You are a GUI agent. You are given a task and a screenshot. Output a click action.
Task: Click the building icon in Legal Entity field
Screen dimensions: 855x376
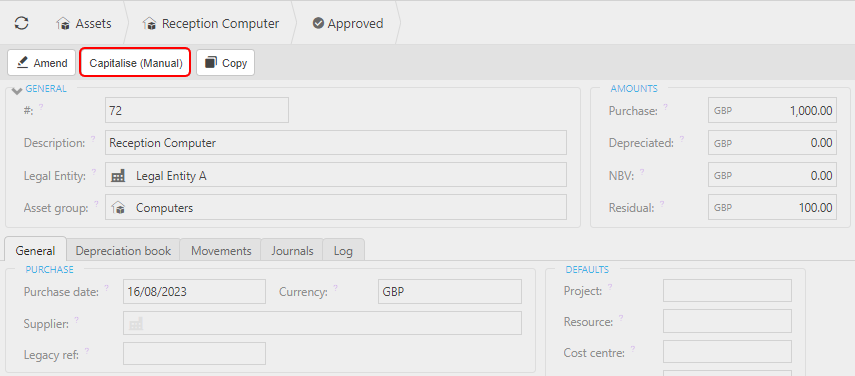[x=118, y=176]
